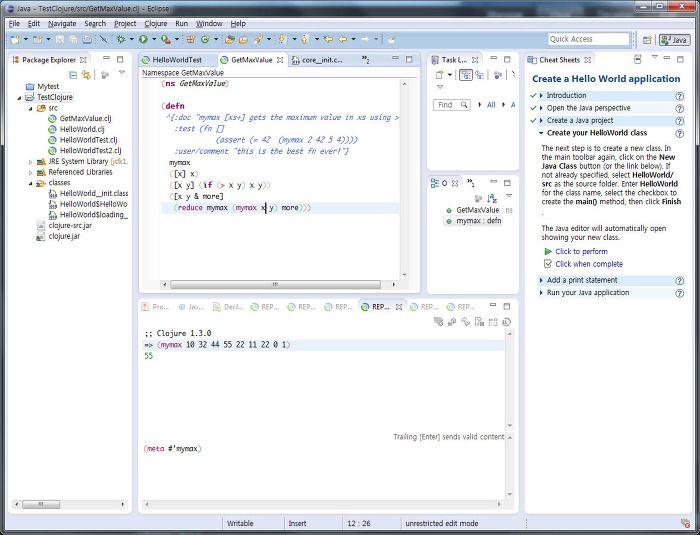The width and height of the screenshot is (700, 535).
Task: Open dropdown arrow next to green Run button
Action: [154, 39]
